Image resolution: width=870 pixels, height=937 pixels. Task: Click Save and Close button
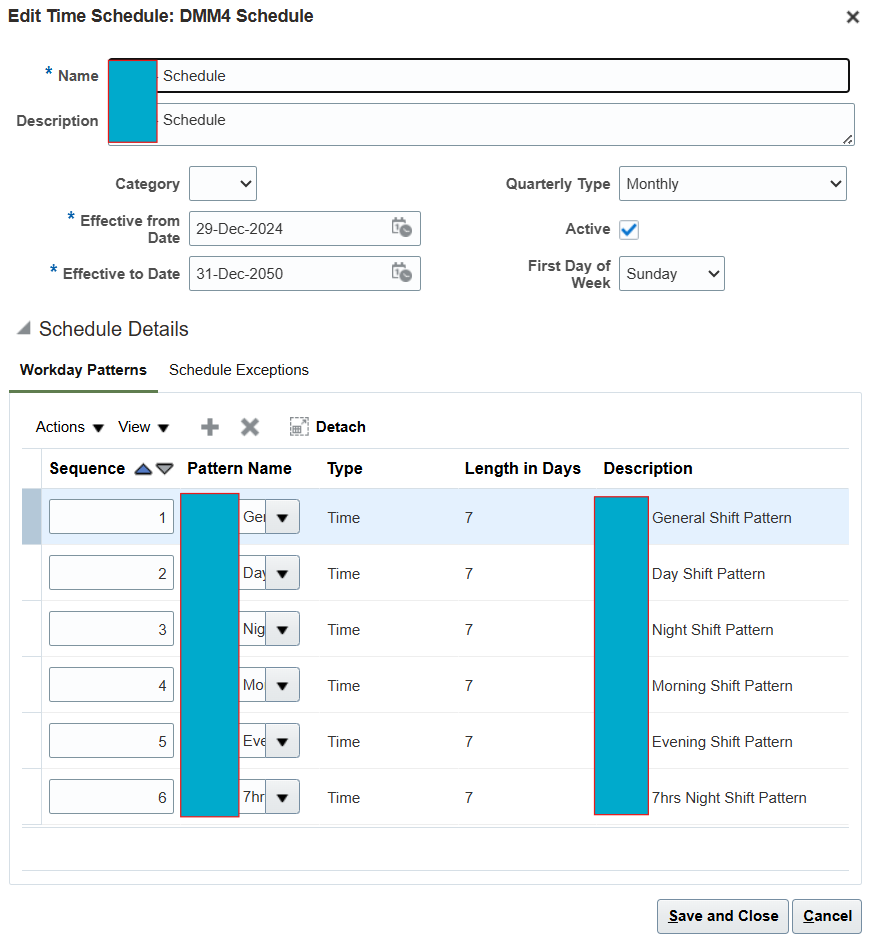(x=723, y=916)
